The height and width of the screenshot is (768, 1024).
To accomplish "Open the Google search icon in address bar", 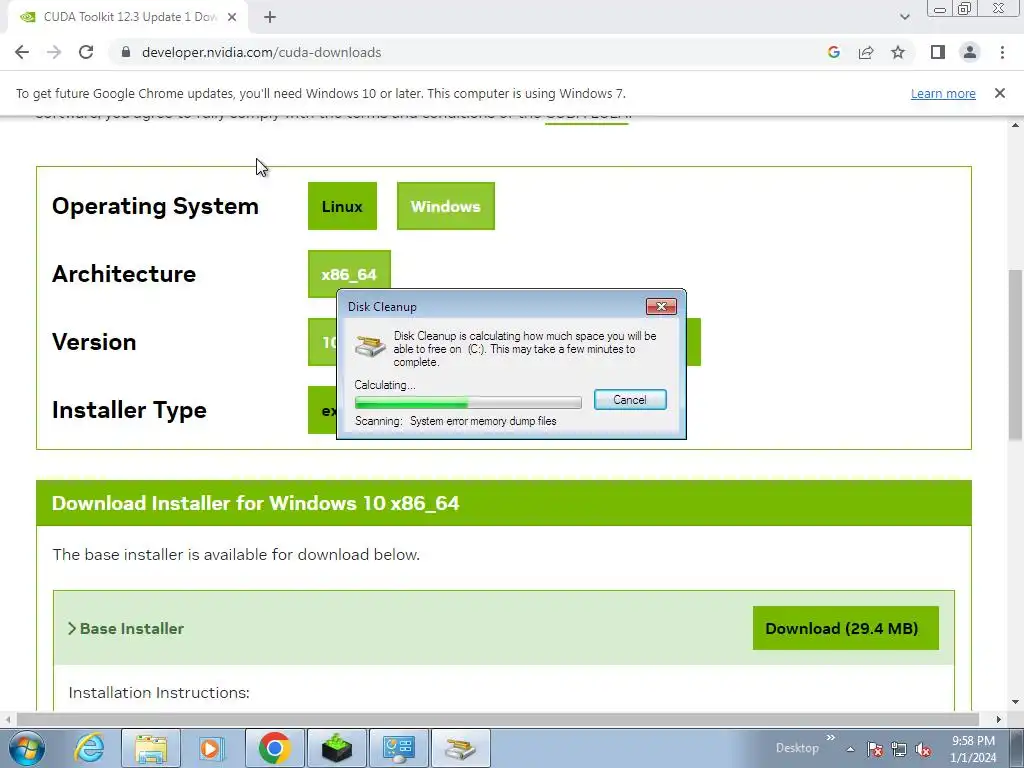I will coord(833,52).
